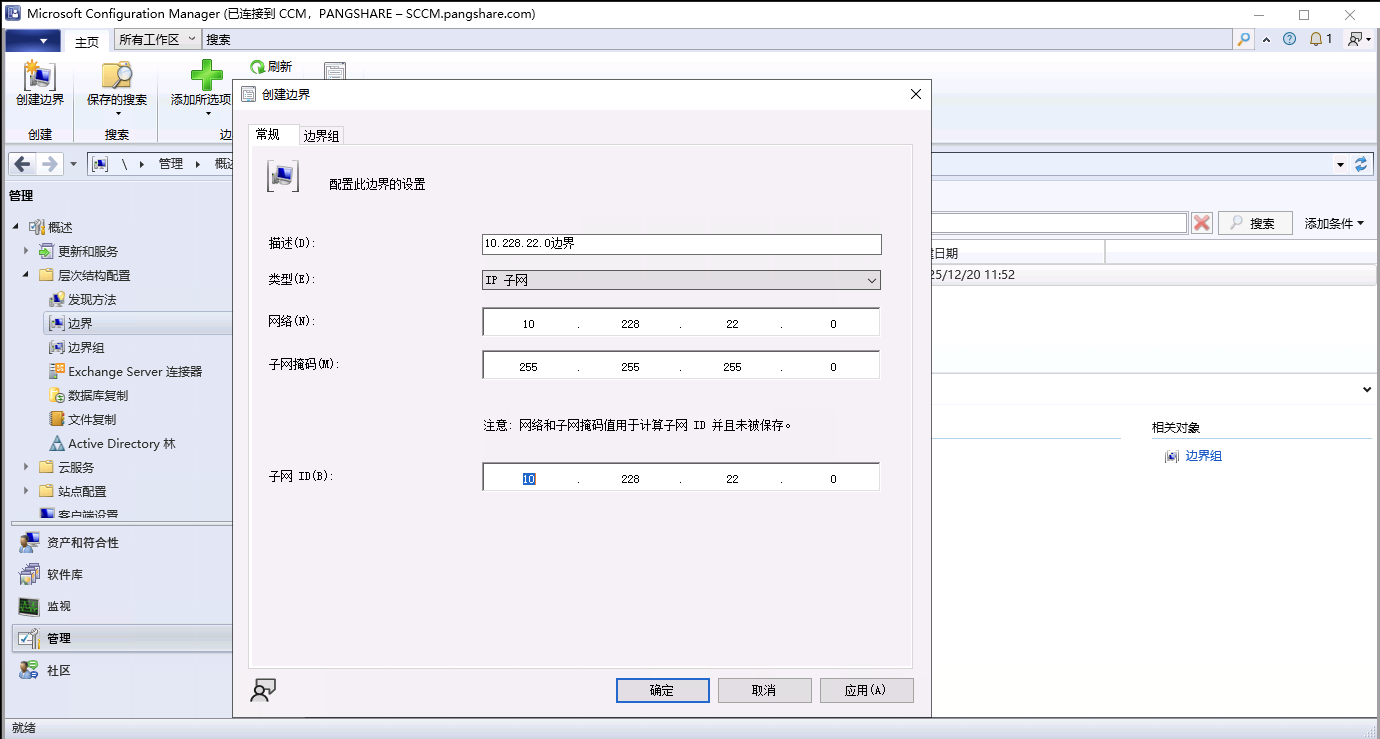Expand the Cloud Services (云服务) node
This screenshot has width=1380, height=739.
click(26, 467)
